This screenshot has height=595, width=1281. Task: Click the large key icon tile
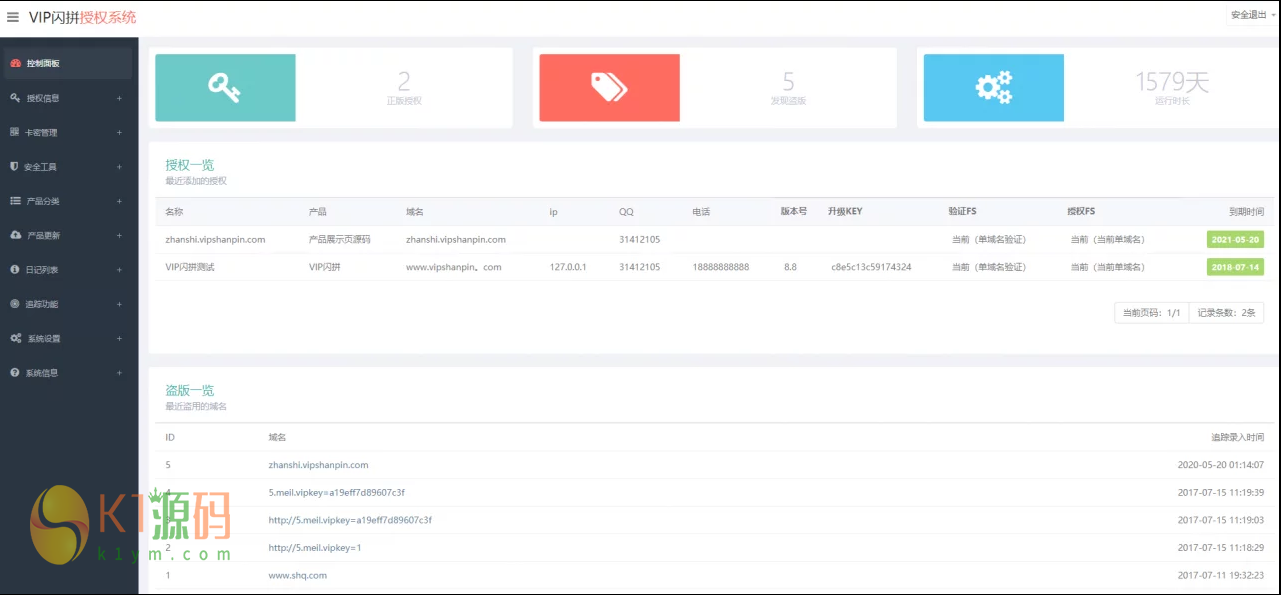tap(225, 88)
